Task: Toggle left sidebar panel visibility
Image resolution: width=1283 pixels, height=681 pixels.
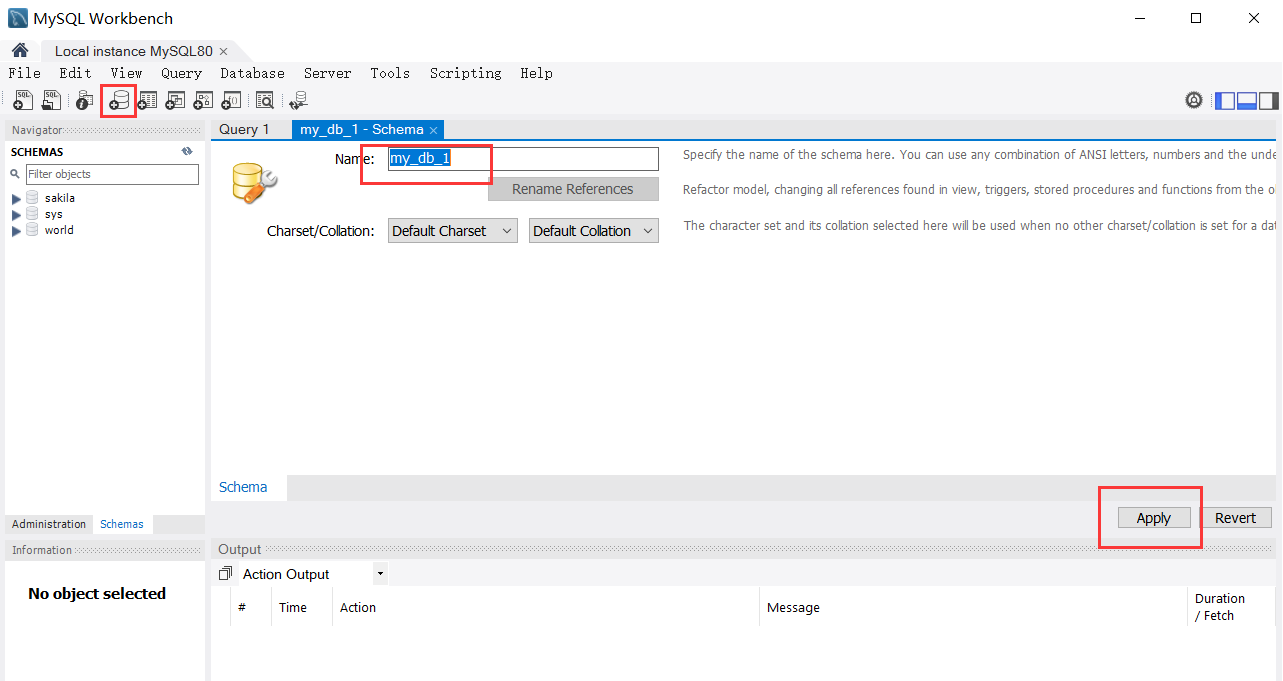Action: click(x=1225, y=100)
